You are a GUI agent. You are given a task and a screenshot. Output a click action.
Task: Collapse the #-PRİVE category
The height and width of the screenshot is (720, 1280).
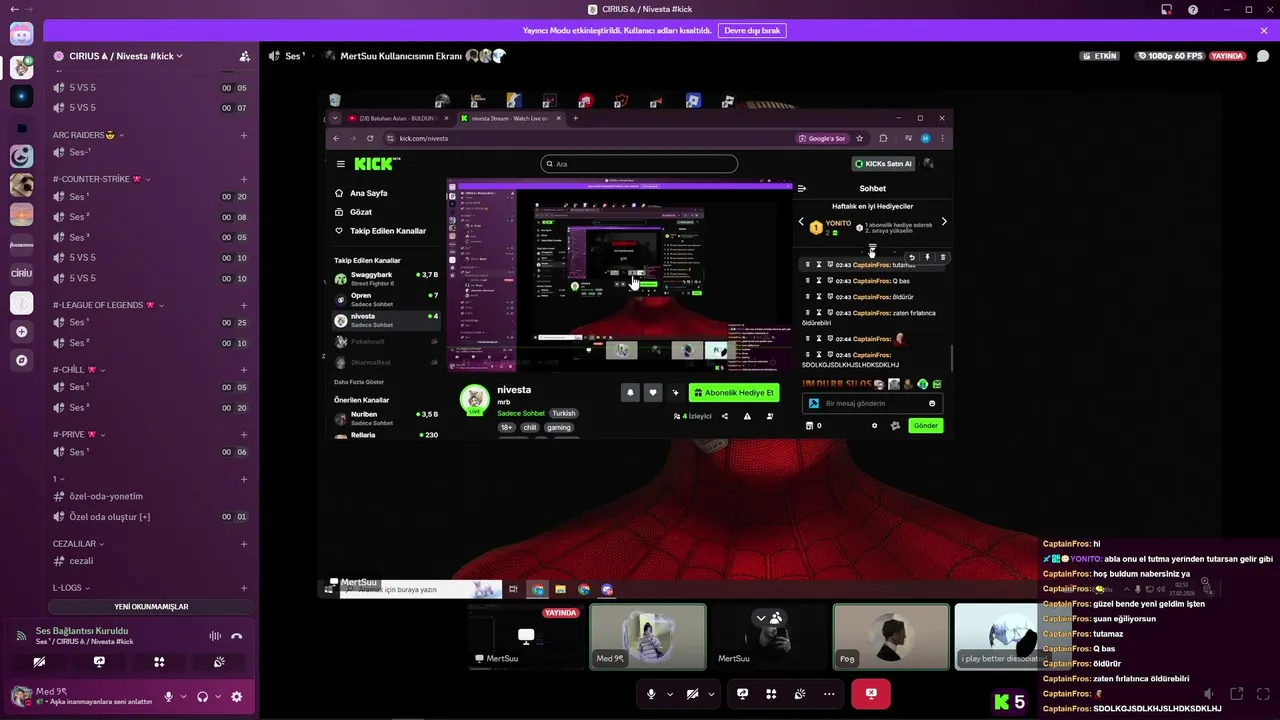click(79, 435)
